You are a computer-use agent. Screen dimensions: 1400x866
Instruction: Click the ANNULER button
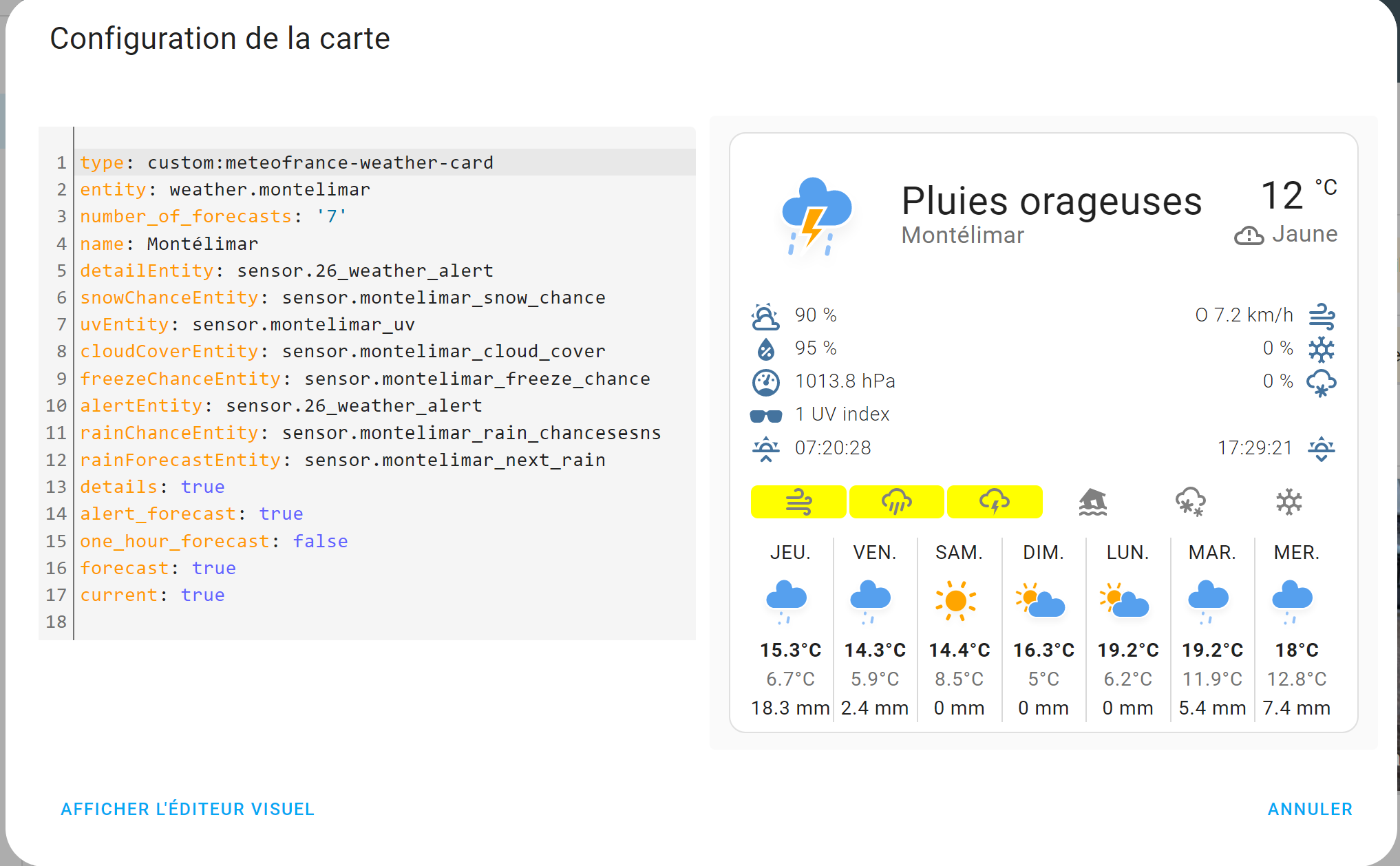pos(1310,809)
